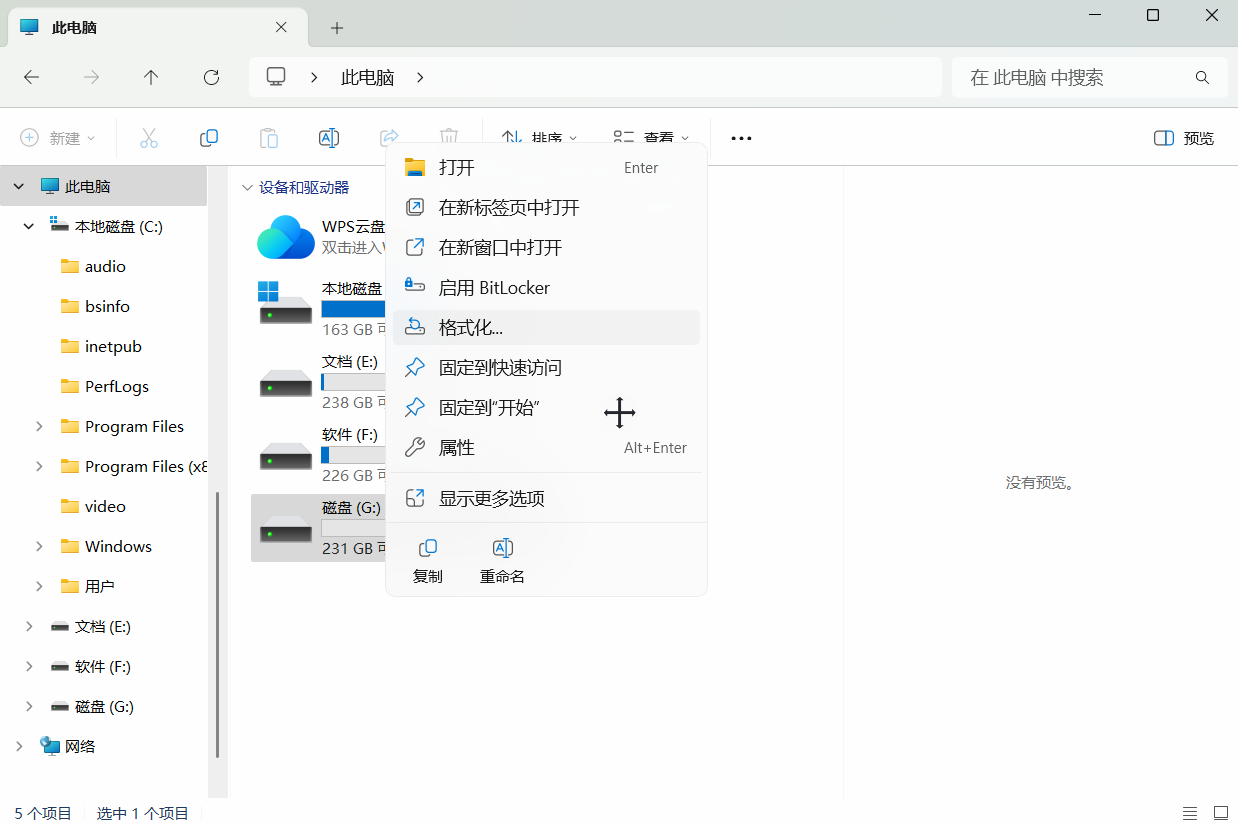Viewport: 1238px width, 826px height.
Task: Click the refresh icon in navigation bar
Action: pyautogui.click(x=211, y=77)
